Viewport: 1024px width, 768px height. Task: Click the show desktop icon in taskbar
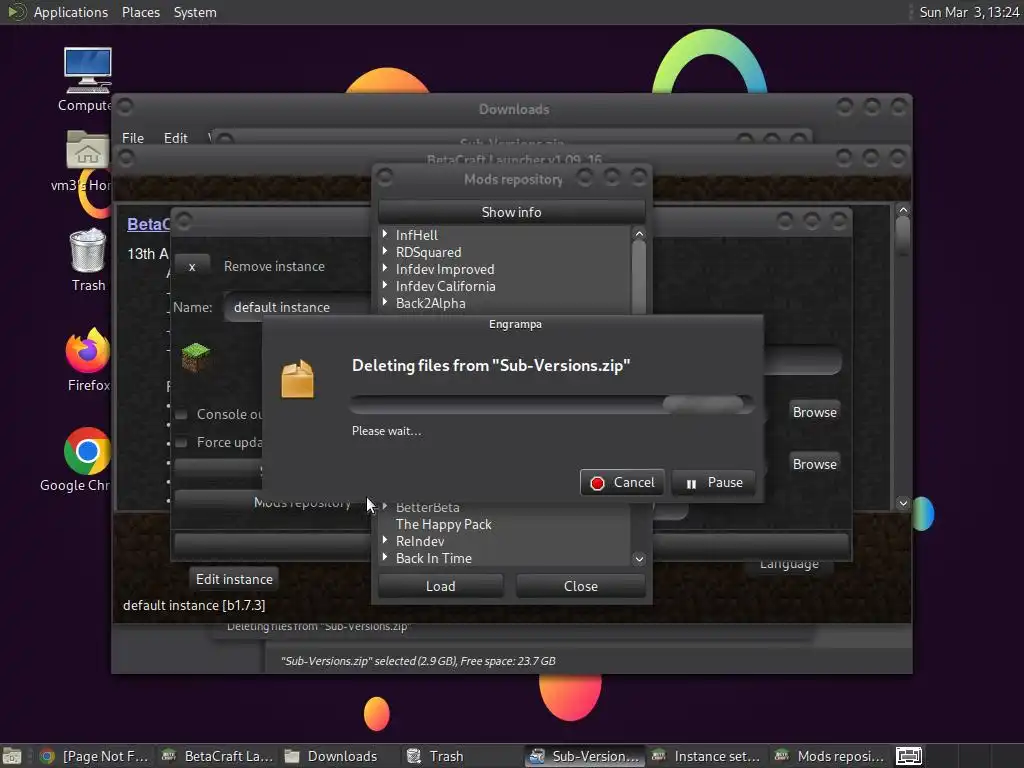(12, 756)
